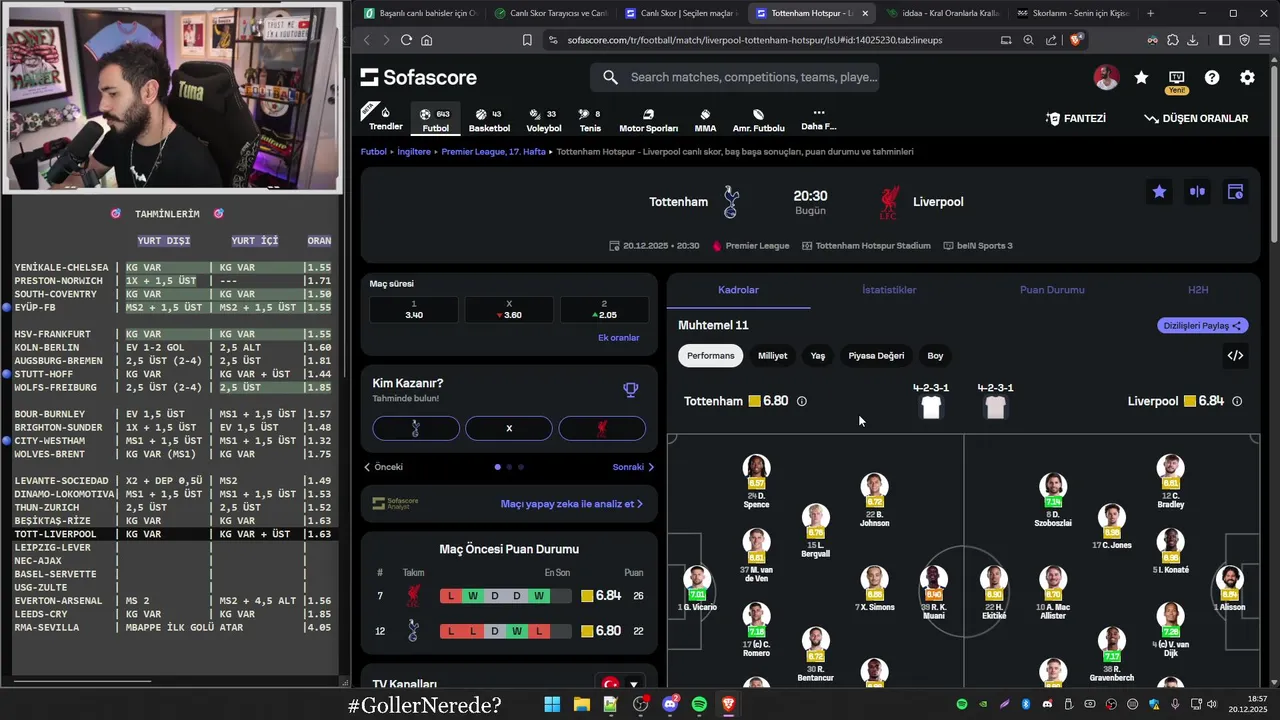The height and width of the screenshot is (720, 1280).
Task: Click Tottenham crest in match header
Action: [x=730, y=202]
